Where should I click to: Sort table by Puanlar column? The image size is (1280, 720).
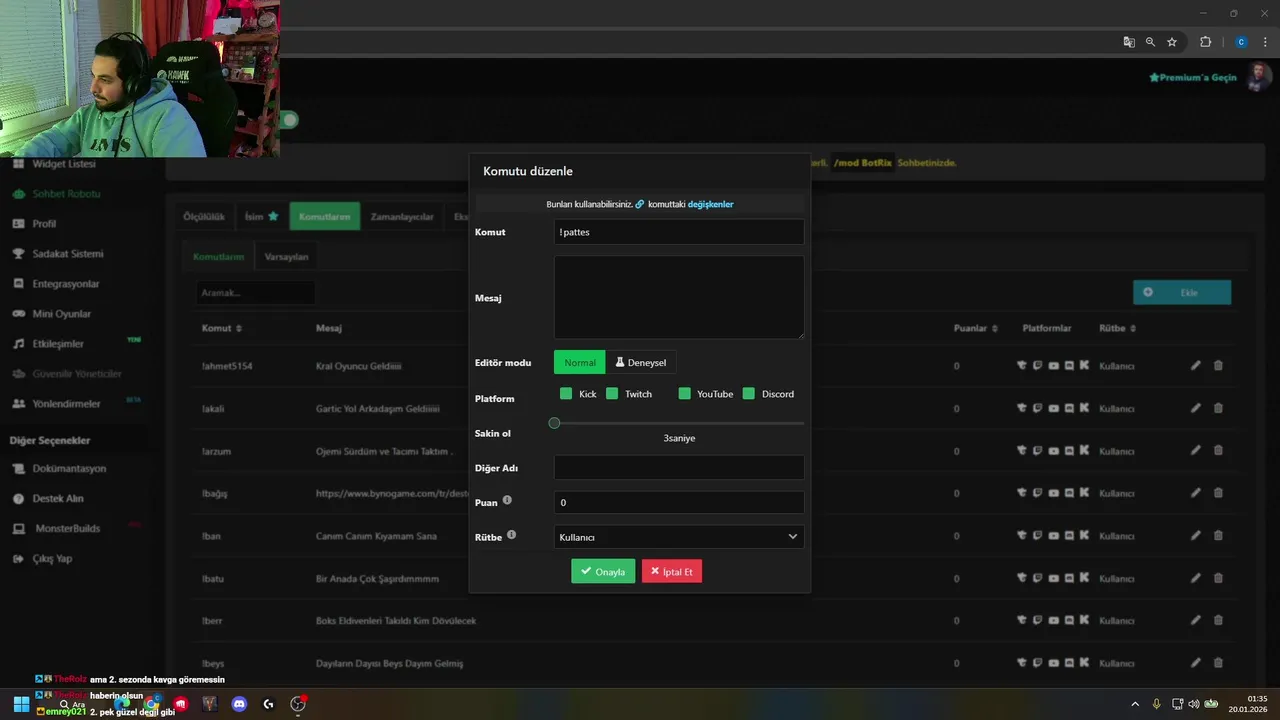[974, 328]
